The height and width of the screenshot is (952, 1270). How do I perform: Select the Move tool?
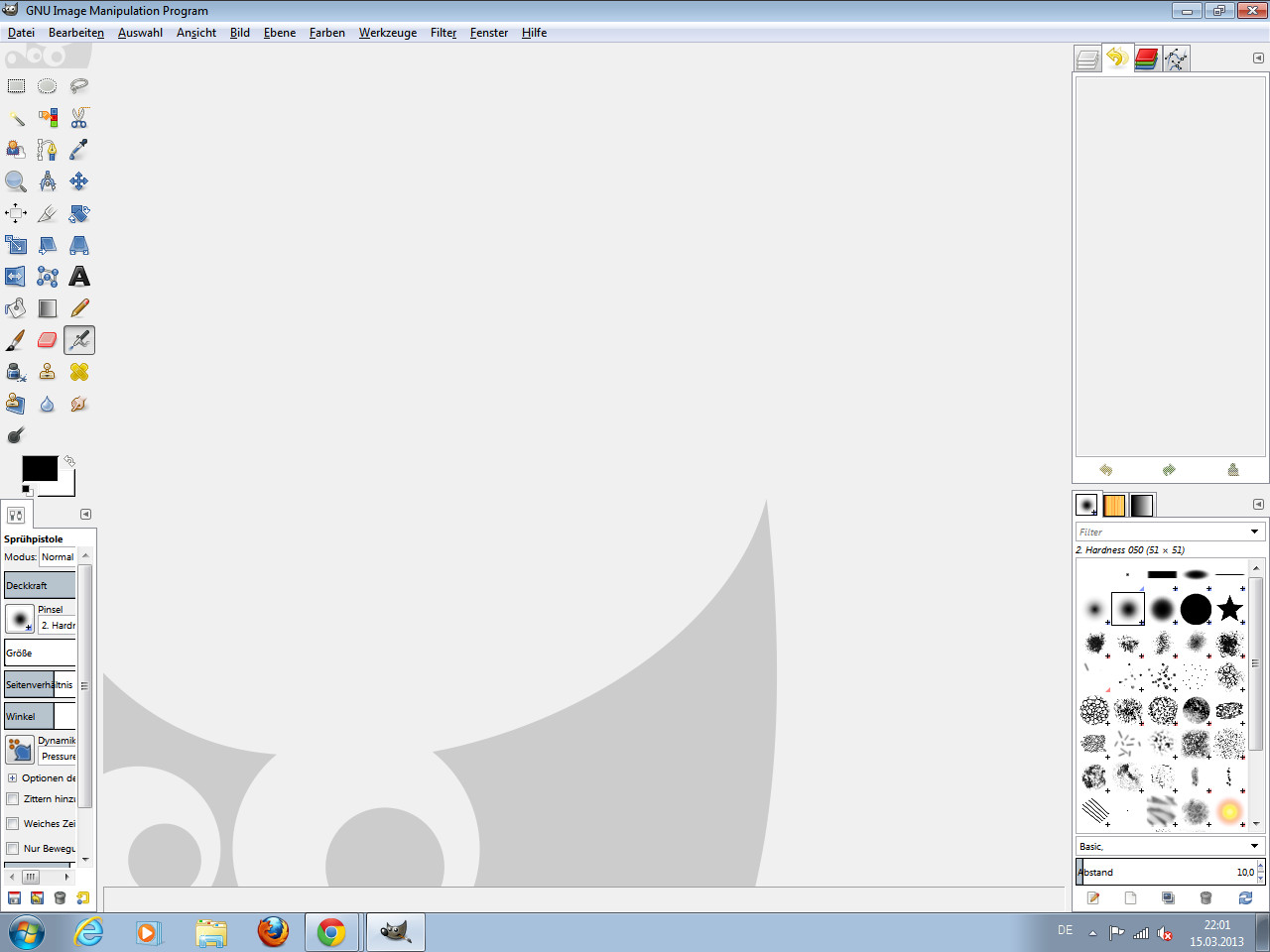point(79,181)
